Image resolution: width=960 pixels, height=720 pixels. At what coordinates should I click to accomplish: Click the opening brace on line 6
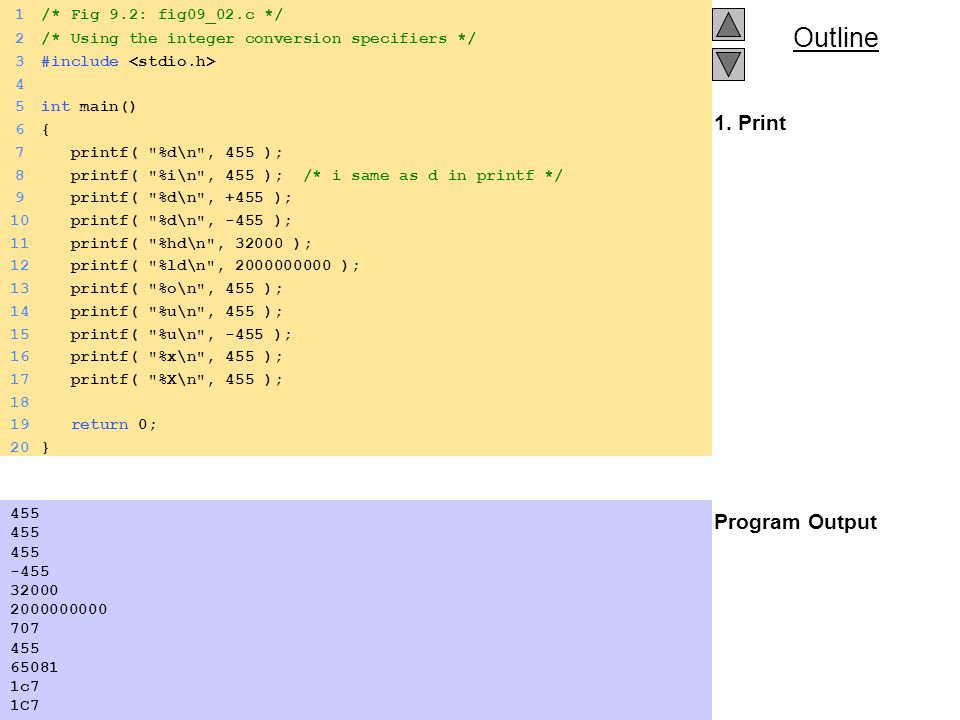[45, 130]
